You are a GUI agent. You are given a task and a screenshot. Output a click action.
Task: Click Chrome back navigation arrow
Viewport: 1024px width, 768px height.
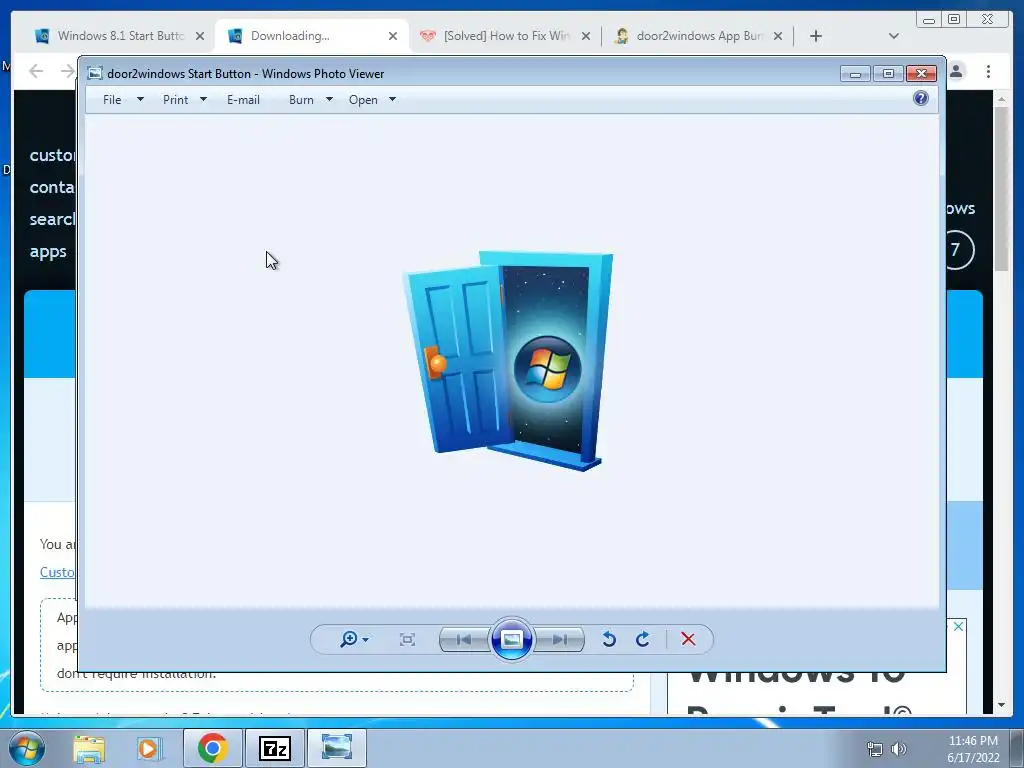pos(36,71)
